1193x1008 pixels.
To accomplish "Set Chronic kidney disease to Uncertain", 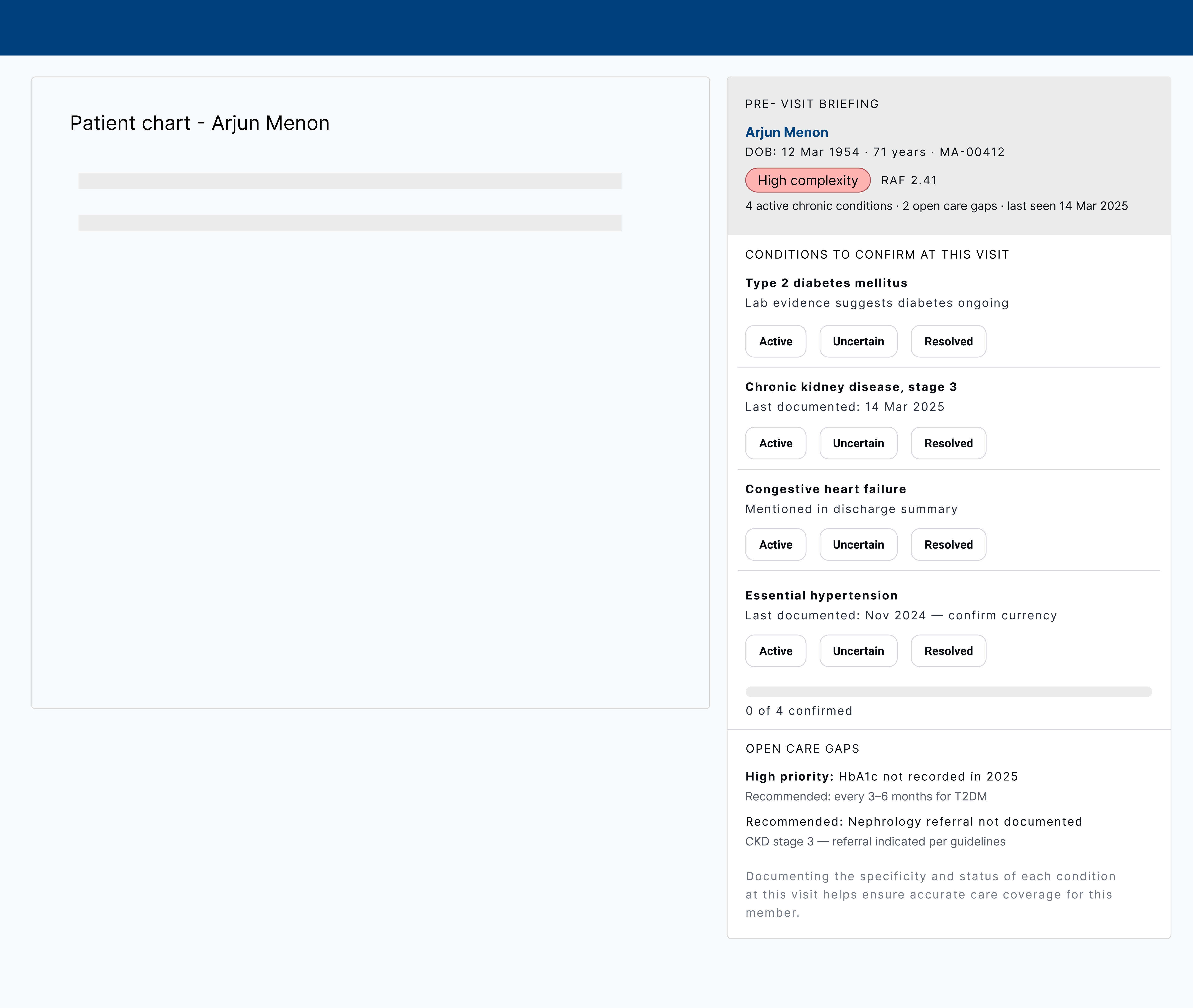I will coord(858,443).
